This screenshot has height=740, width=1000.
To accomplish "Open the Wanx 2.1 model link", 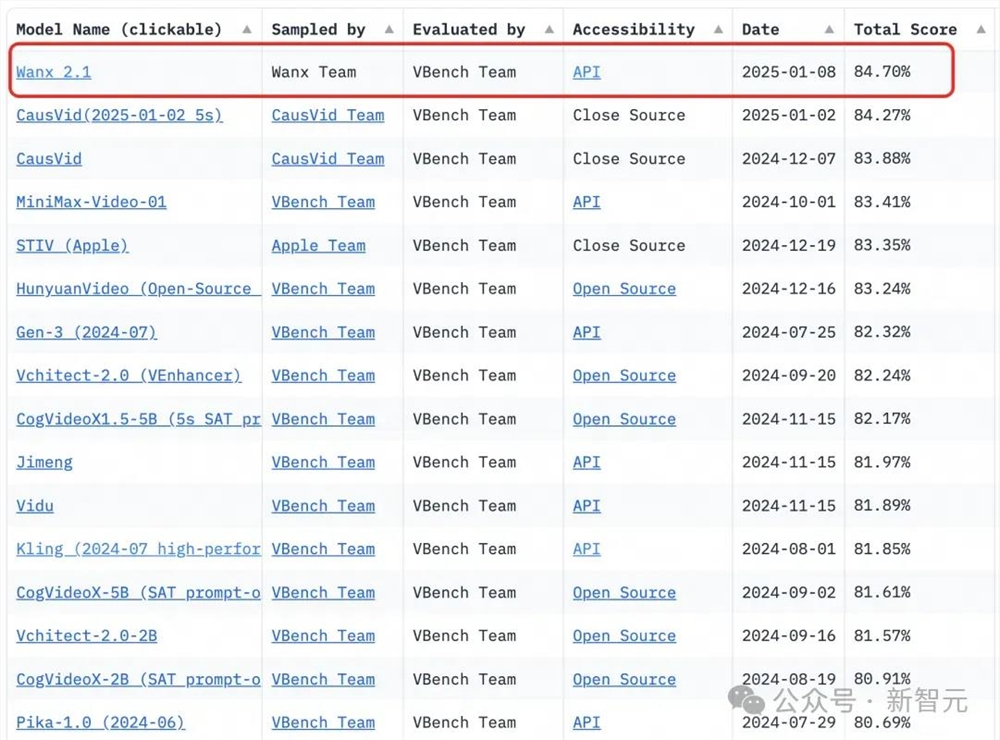I will point(54,72).
